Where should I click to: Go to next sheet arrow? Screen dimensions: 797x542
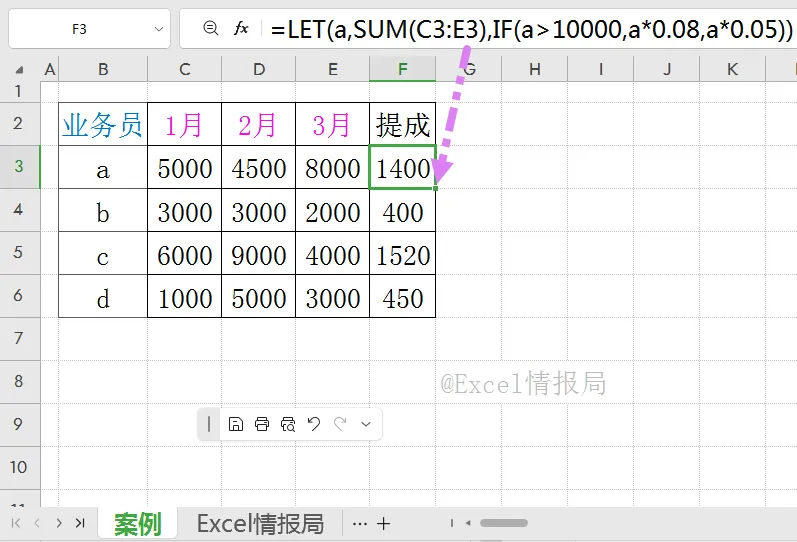(x=59, y=523)
